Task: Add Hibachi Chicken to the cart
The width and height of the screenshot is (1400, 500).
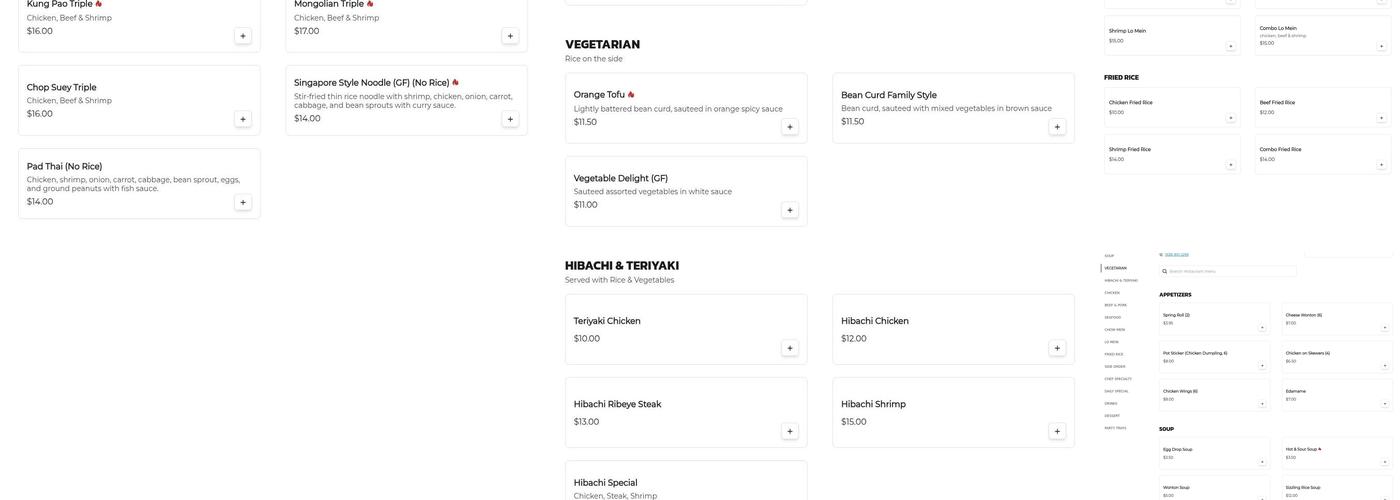Action: [x=1057, y=348]
